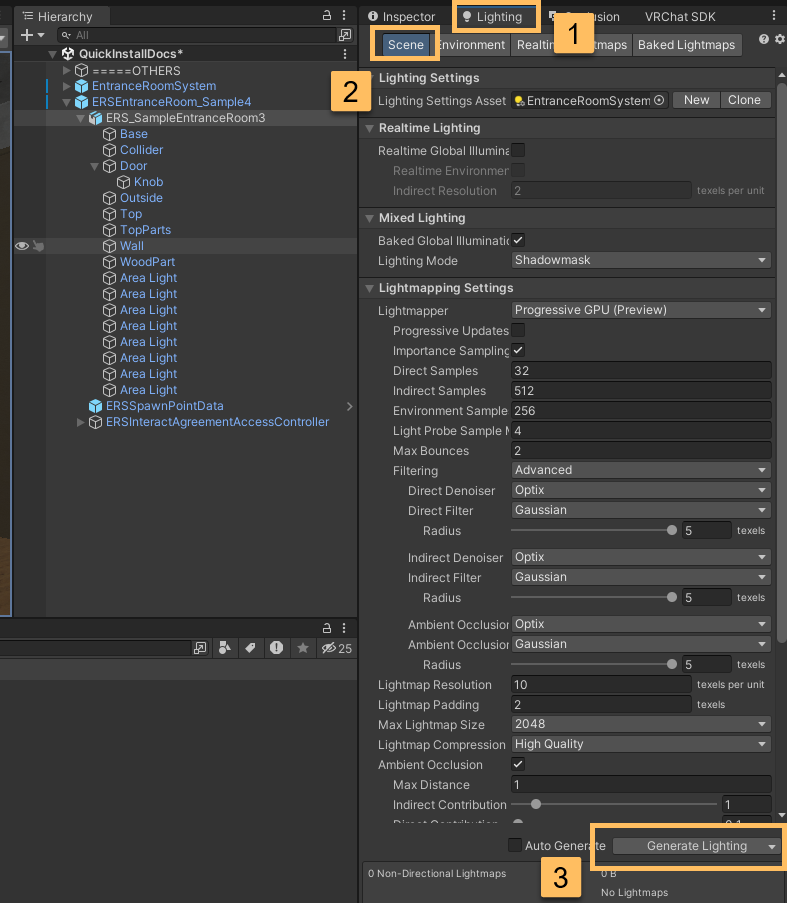Open the Baked Lightmaps tab
Image resolution: width=787 pixels, height=903 pixels.
686,45
